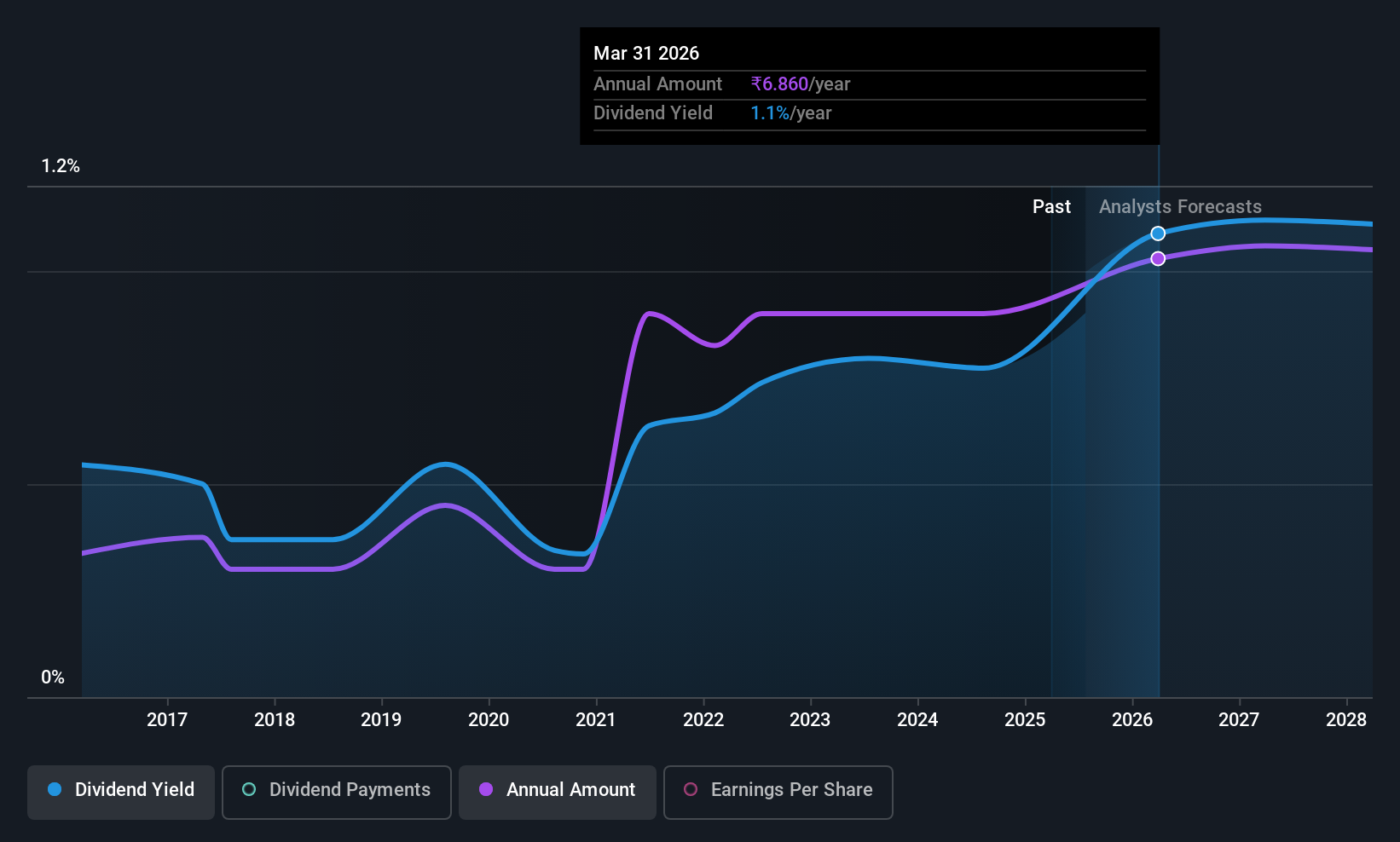This screenshot has width=1400, height=842.
Task: Toggle the Earnings Per Share legend series
Action: pos(778,793)
